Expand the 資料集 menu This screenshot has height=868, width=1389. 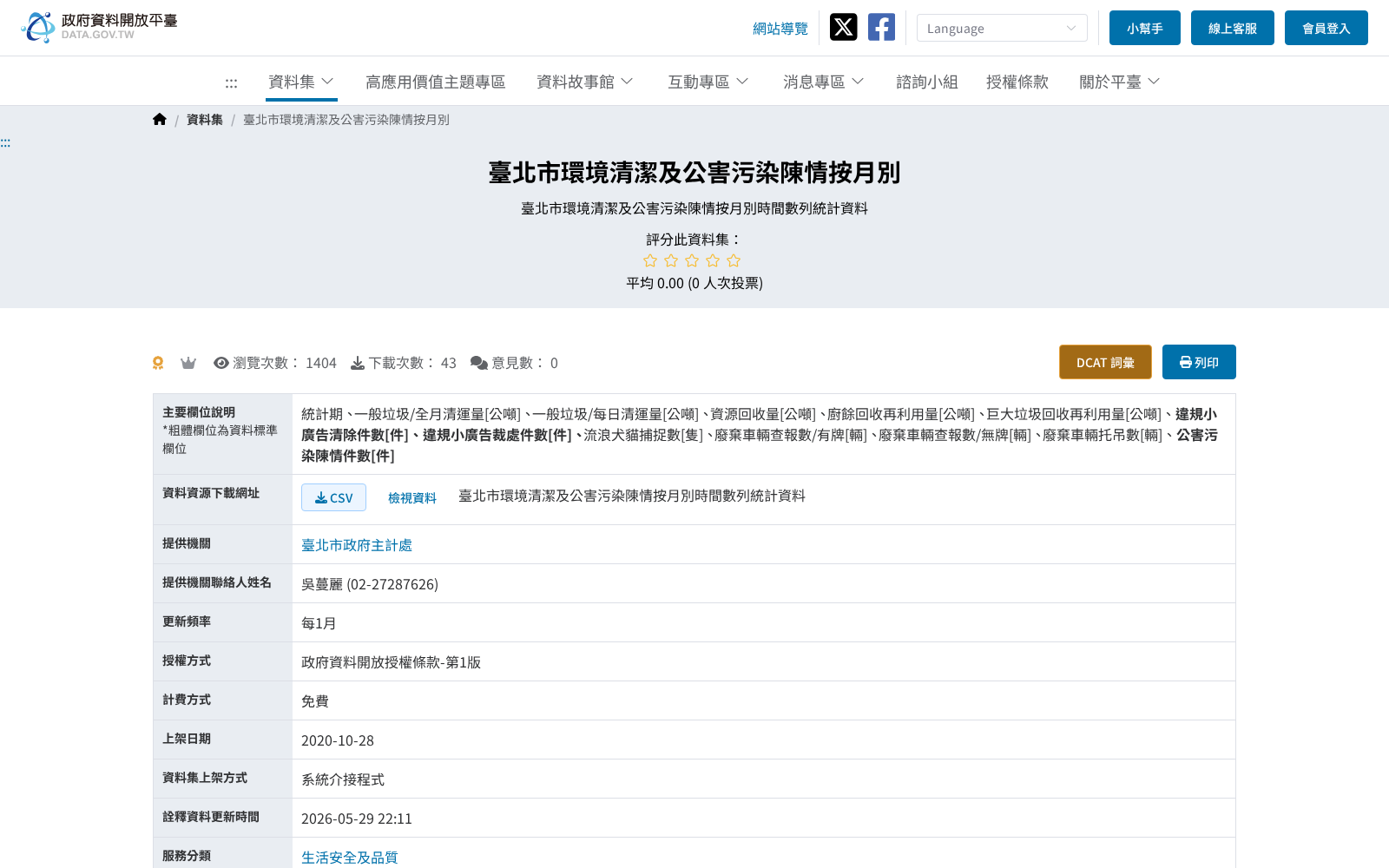(x=301, y=82)
